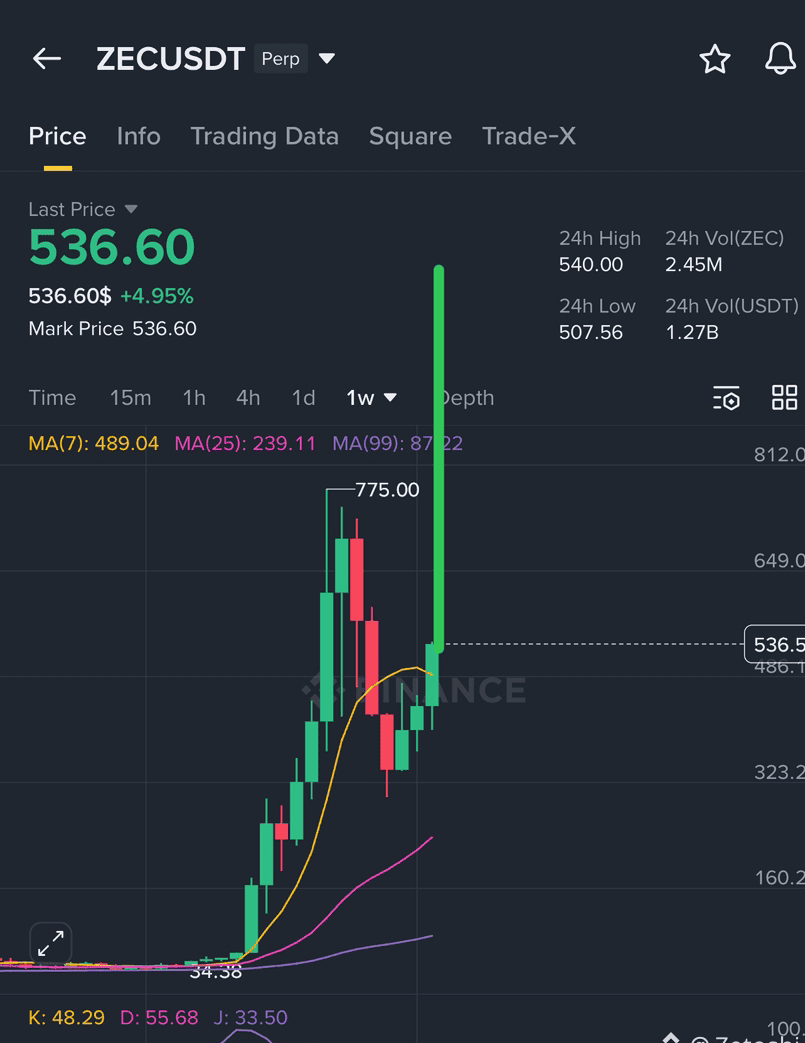Screen dimensions: 805x1043
Task: Add ZECUSDT to favorites star
Action: (715, 59)
